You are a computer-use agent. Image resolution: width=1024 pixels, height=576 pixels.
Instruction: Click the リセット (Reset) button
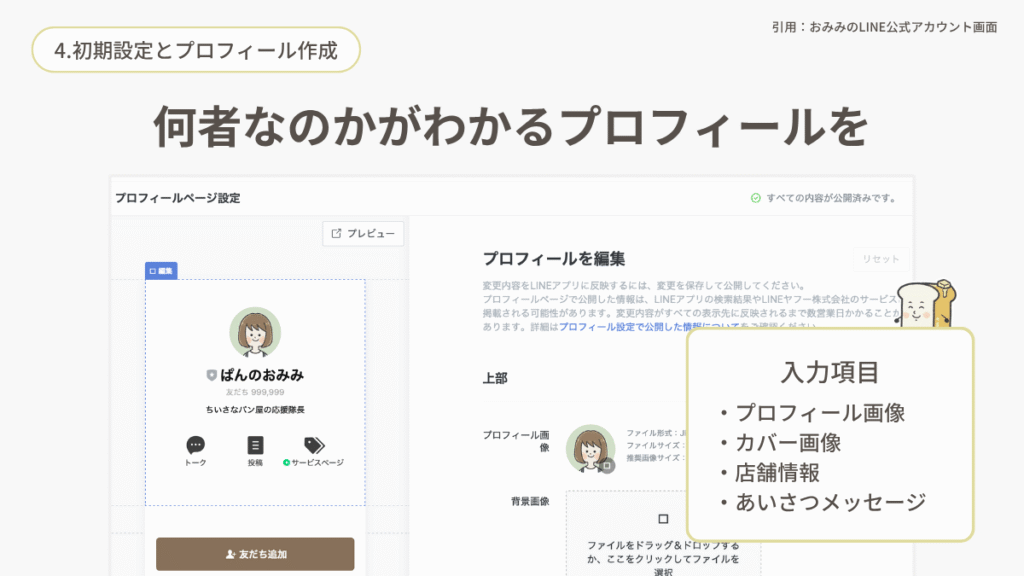click(881, 259)
